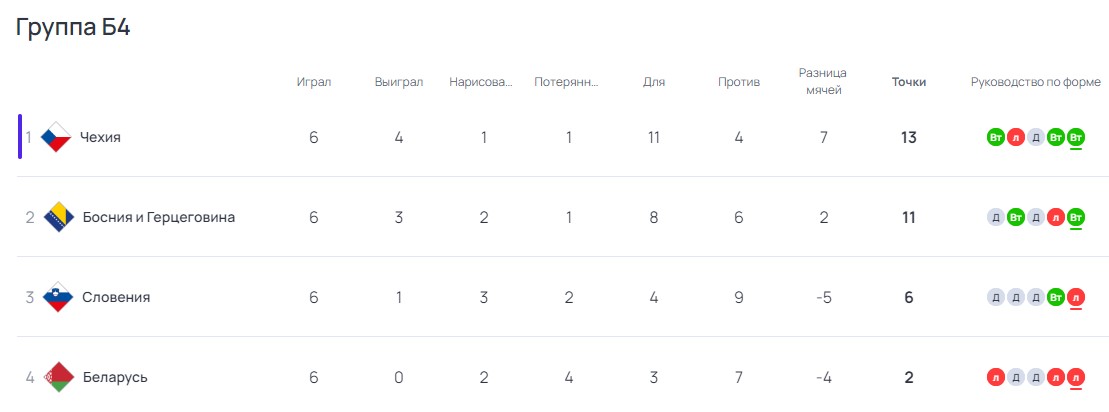Screen dimensions: 1109x412
Task: Click the Выиграл column header
Action: pos(399,82)
